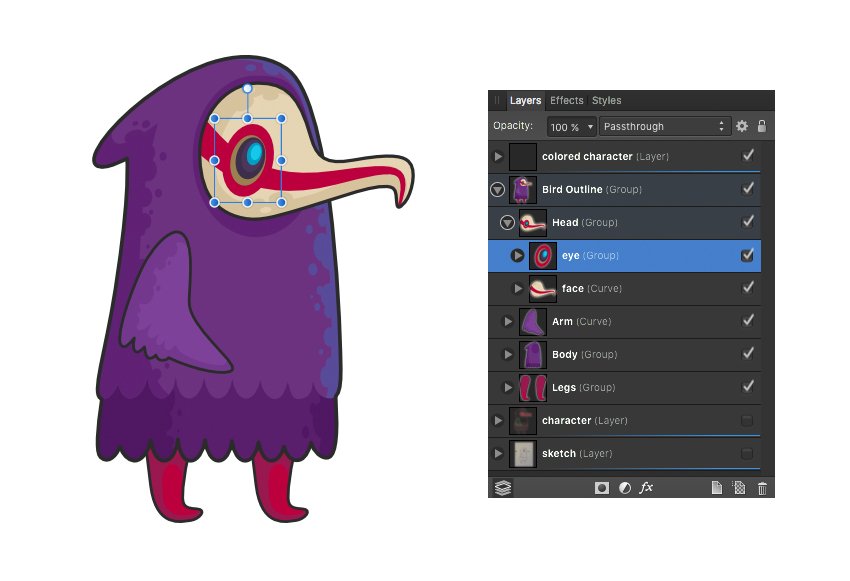Open the Layer Effects fx icon
850x581 pixels.
pyautogui.click(x=646, y=488)
